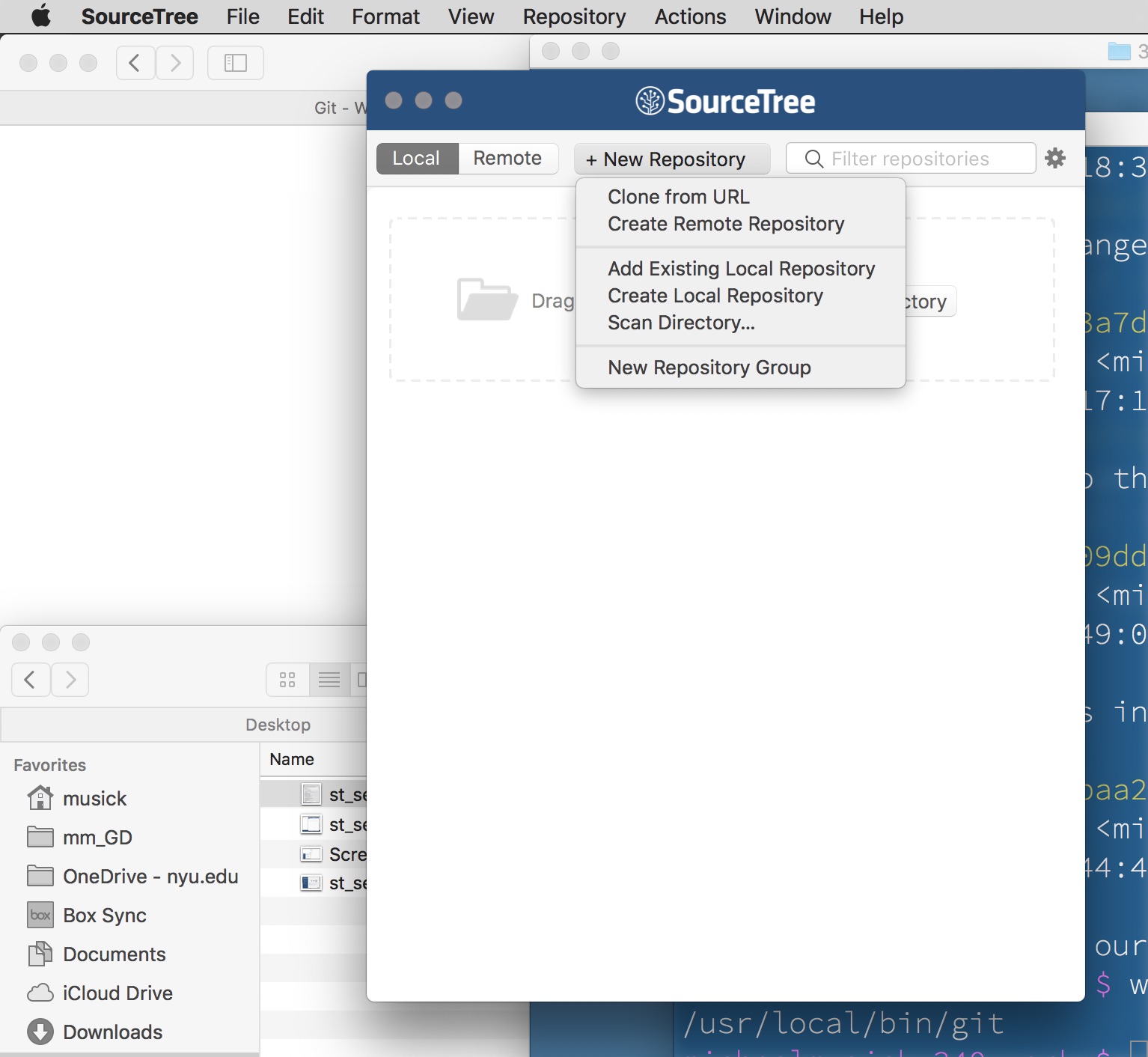
Task: Open the Help menu
Action: coord(881,16)
